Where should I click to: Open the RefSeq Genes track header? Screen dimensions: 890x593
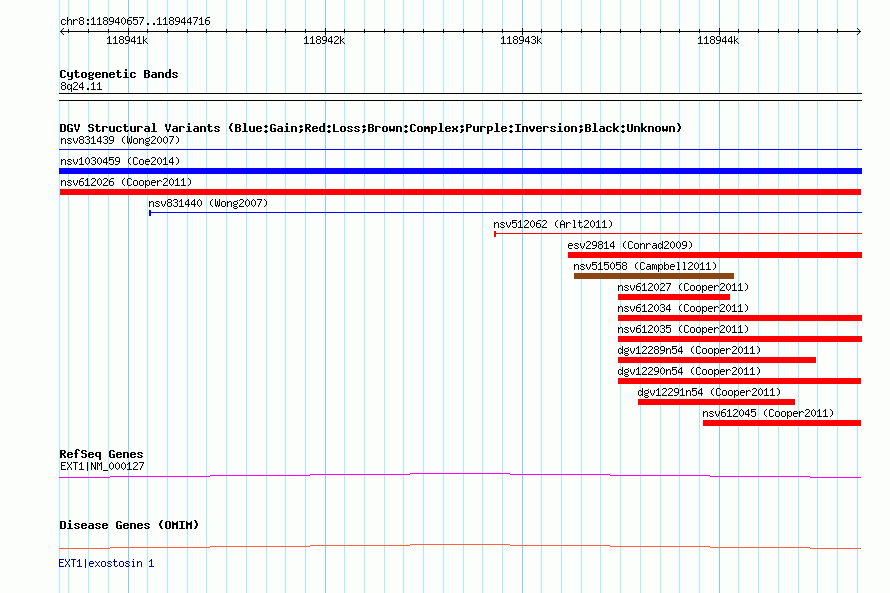tap(101, 454)
